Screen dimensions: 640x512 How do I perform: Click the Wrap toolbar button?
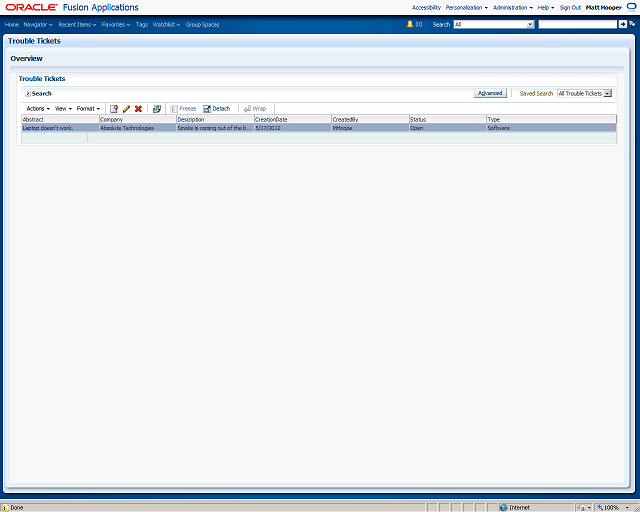coord(255,109)
